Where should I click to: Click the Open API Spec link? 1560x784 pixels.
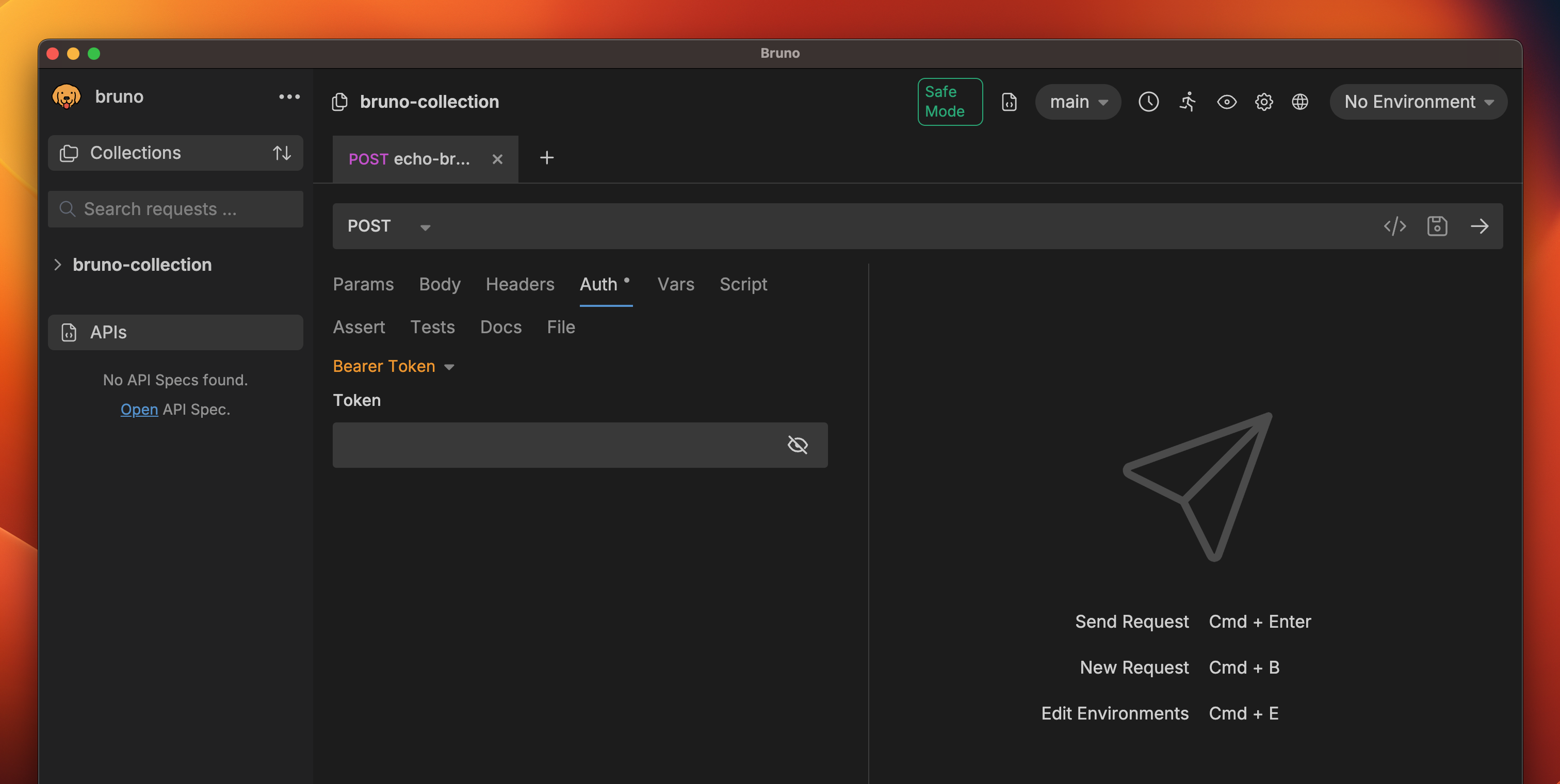139,409
